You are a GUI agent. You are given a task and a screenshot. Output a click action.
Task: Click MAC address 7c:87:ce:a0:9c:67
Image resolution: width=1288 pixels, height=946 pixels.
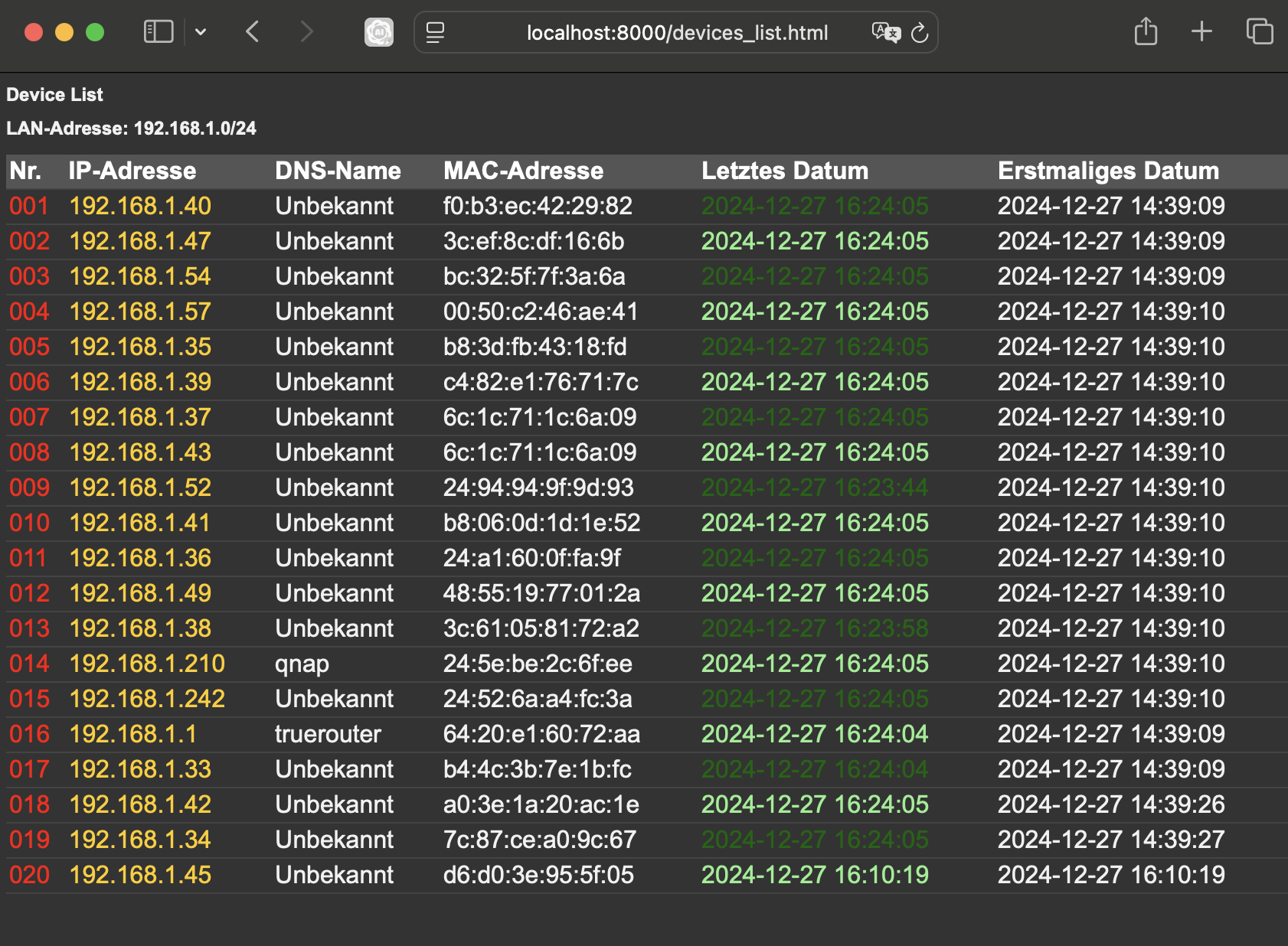(x=540, y=840)
